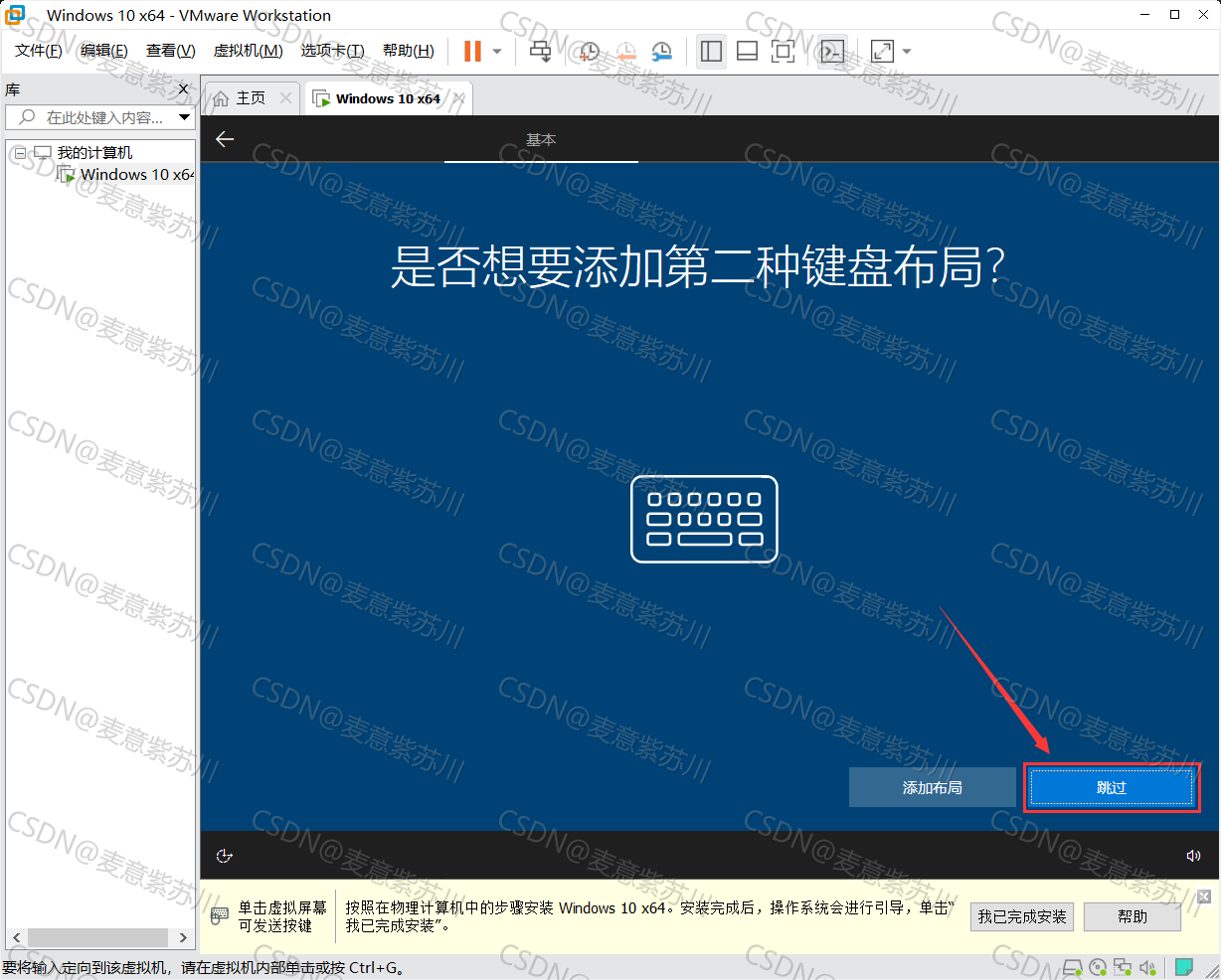The height and width of the screenshot is (980, 1221).
Task: Click the stretch guest display icon
Action: coord(882,51)
